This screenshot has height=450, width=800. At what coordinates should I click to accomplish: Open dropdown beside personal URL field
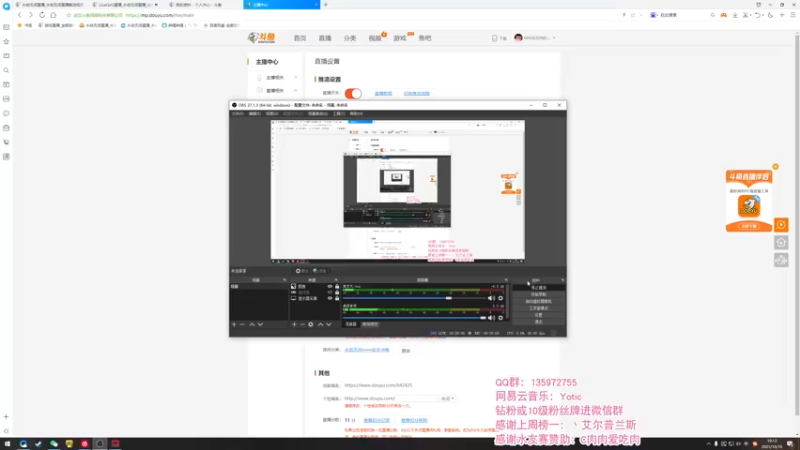point(447,398)
